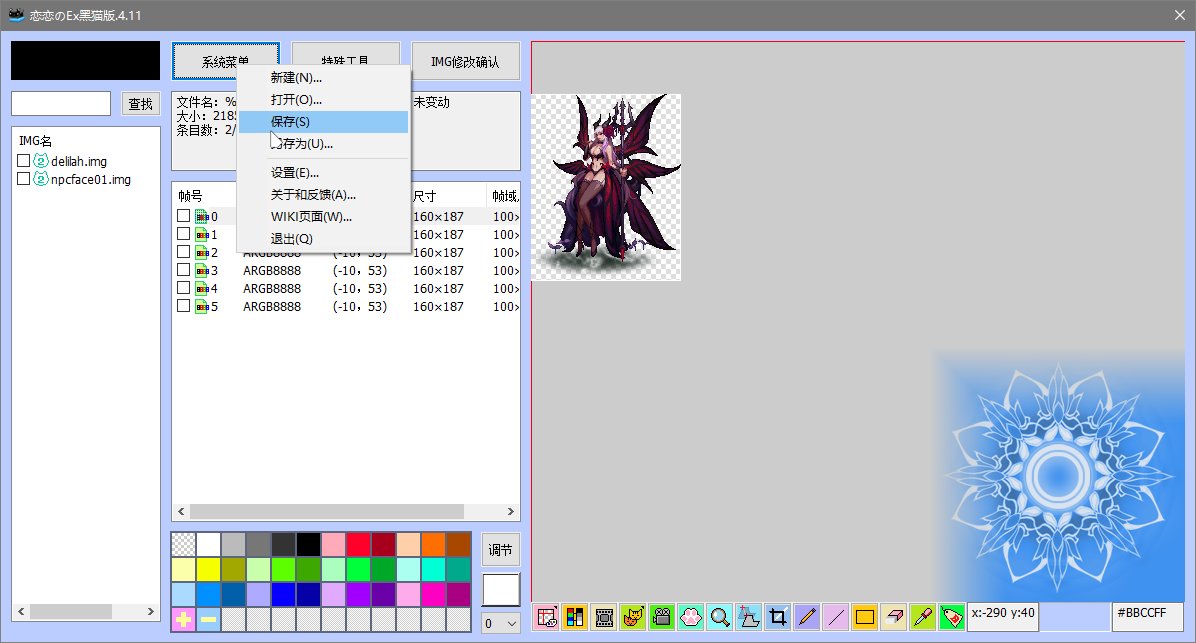
Task: Click the frame 4 image icon
Action: pyautogui.click(x=202, y=289)
